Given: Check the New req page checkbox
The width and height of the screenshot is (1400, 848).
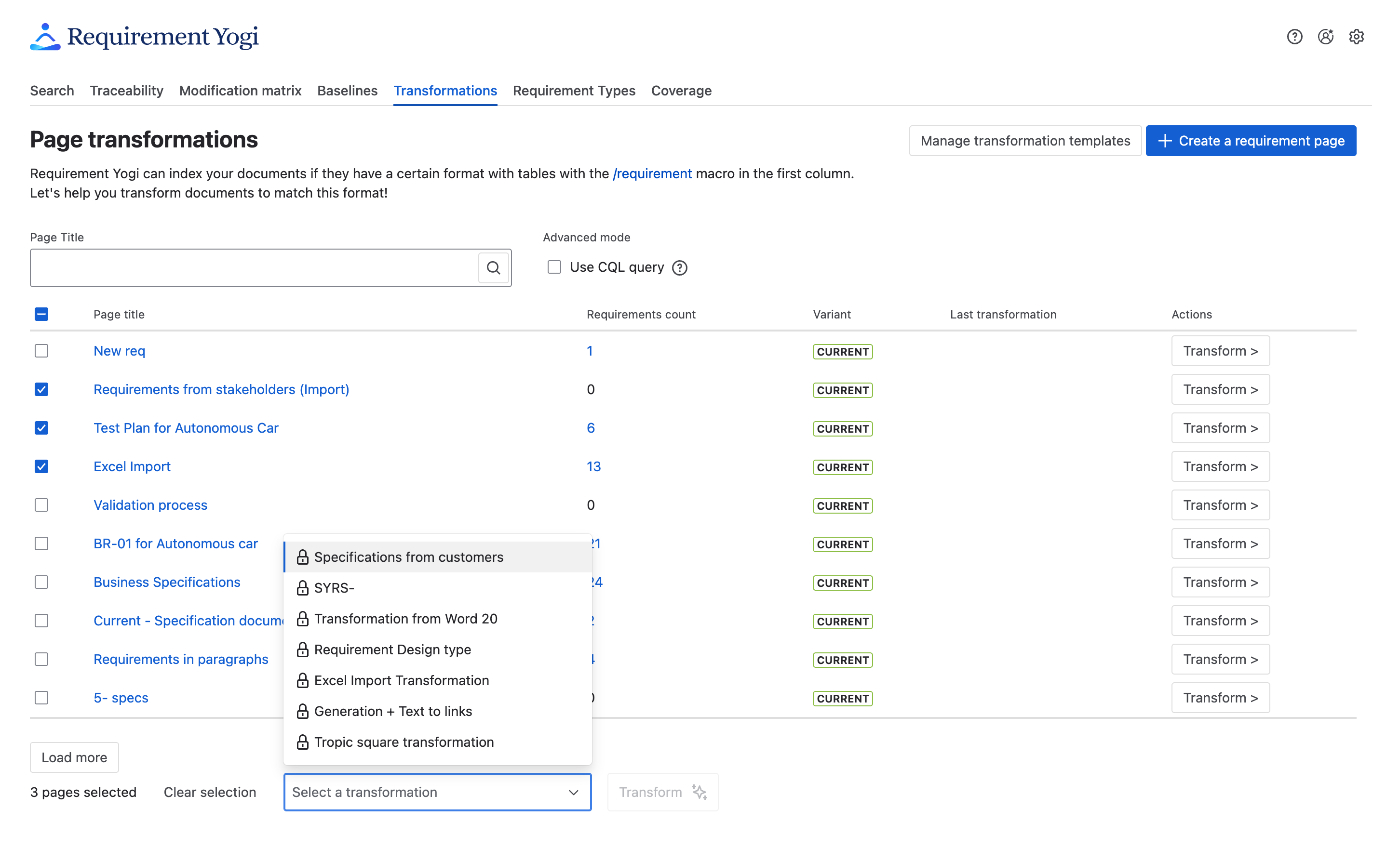Looking at the screenshot, I should (41, 351).
